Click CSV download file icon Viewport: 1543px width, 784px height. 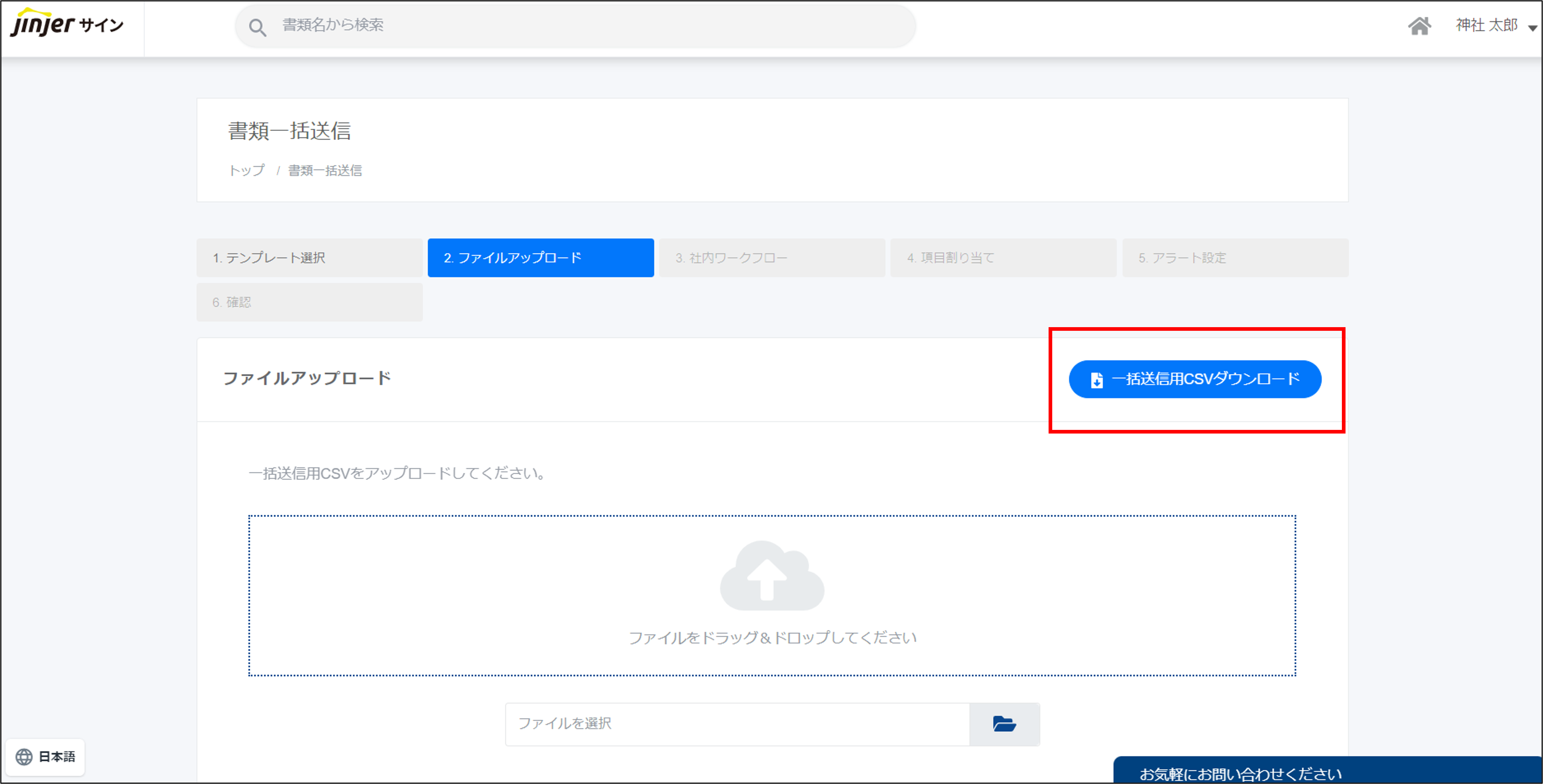(x=1096, y=380)
